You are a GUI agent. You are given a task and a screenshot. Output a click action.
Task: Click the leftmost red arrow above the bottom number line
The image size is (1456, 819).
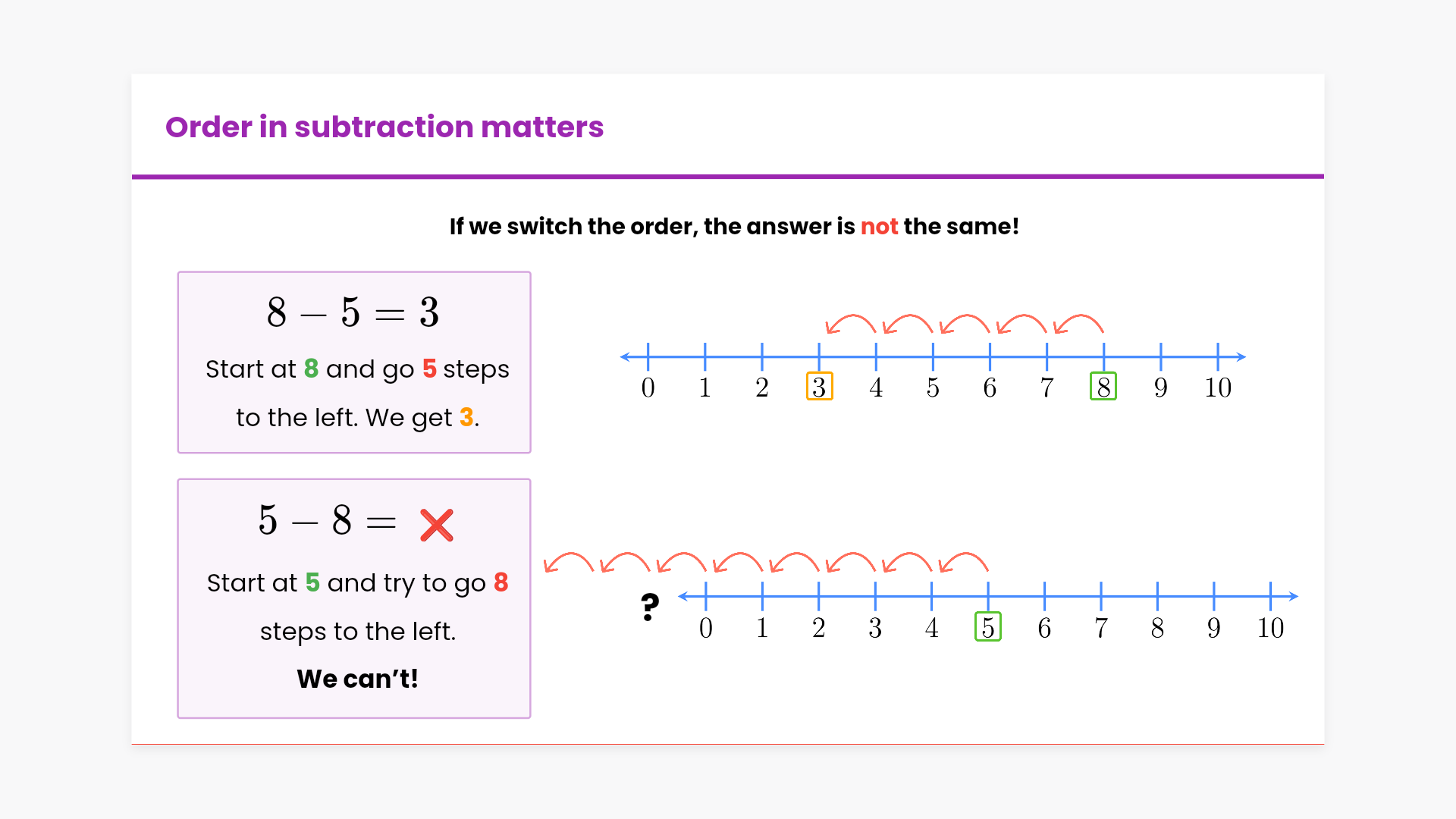click(x=568, y=562)
